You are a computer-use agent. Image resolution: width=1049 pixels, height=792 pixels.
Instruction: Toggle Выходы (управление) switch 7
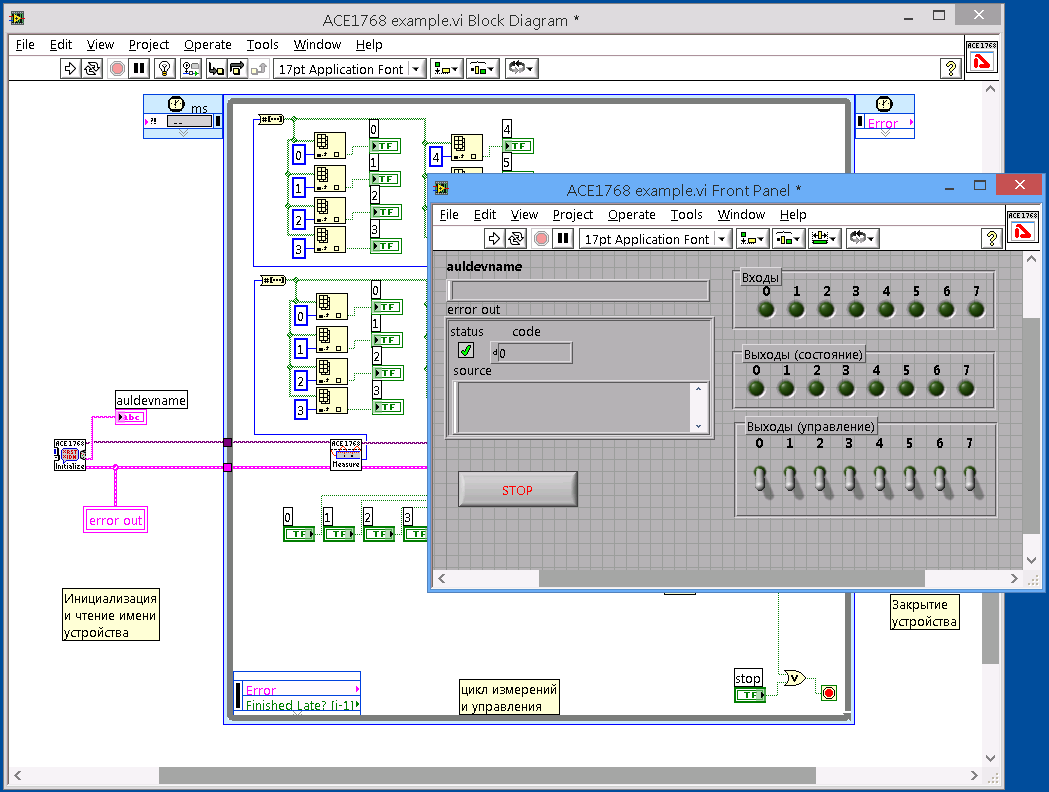pyautogui.click(x=970, y=482)
